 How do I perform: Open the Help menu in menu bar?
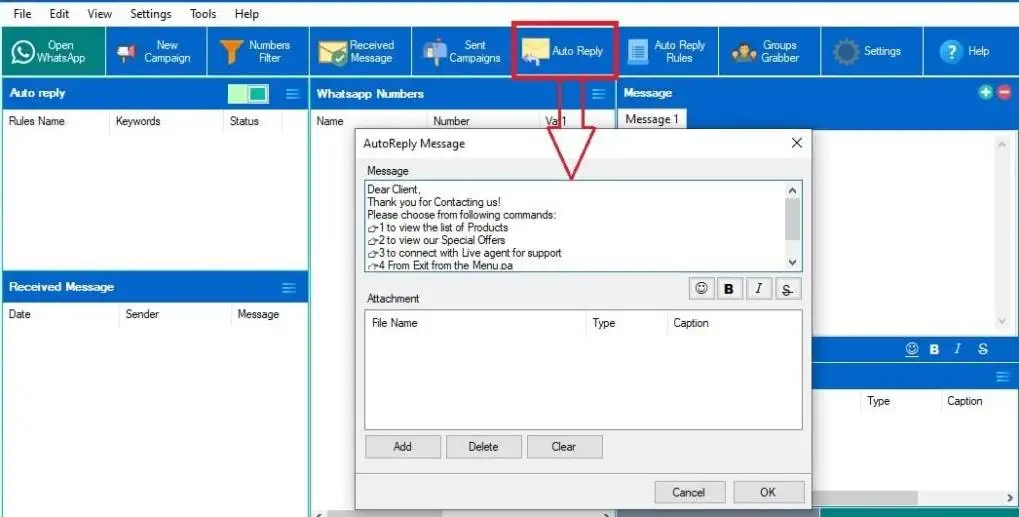coord(246,14)
